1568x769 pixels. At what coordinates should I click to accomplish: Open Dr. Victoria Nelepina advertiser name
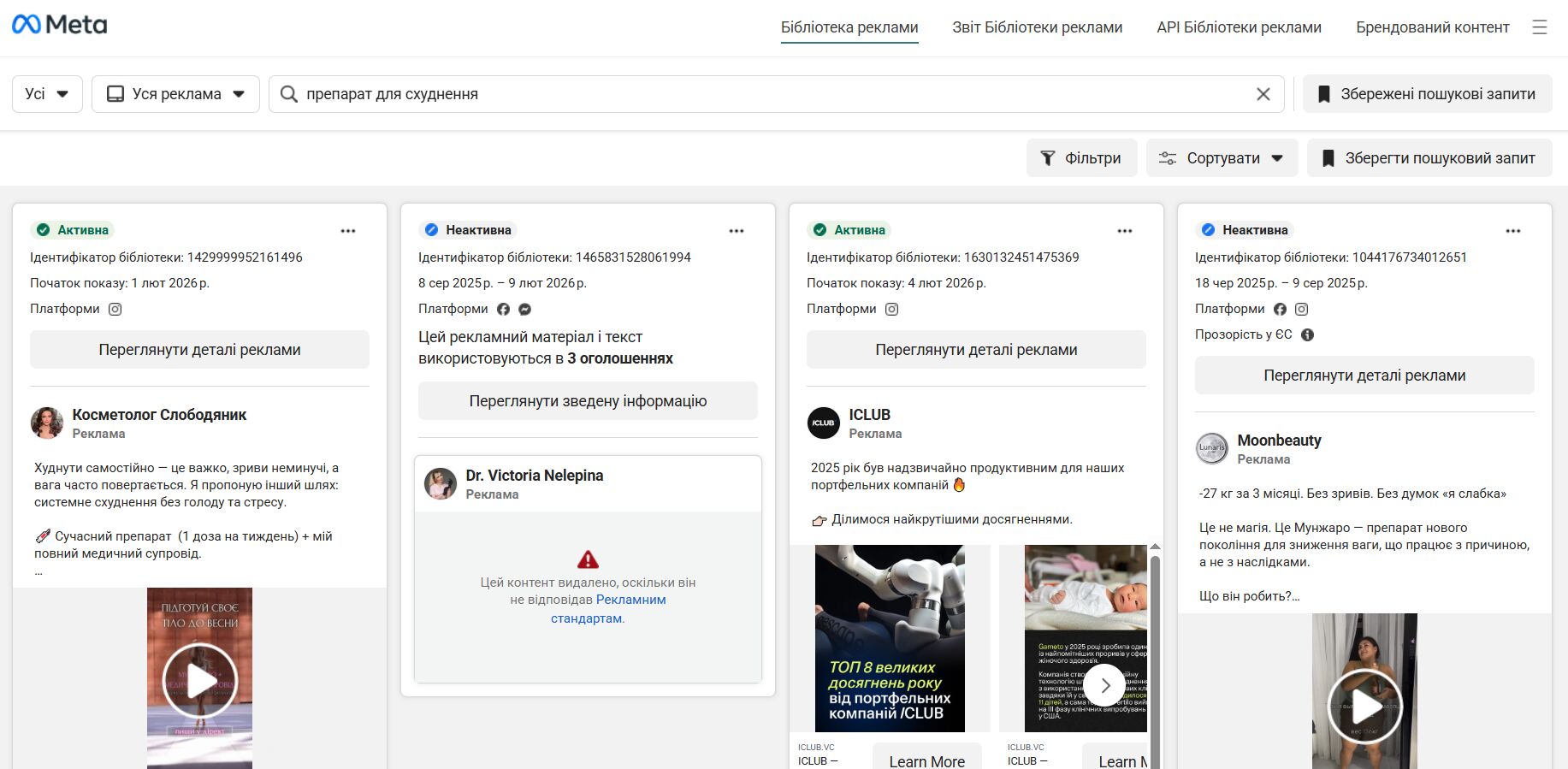[535, 476]
